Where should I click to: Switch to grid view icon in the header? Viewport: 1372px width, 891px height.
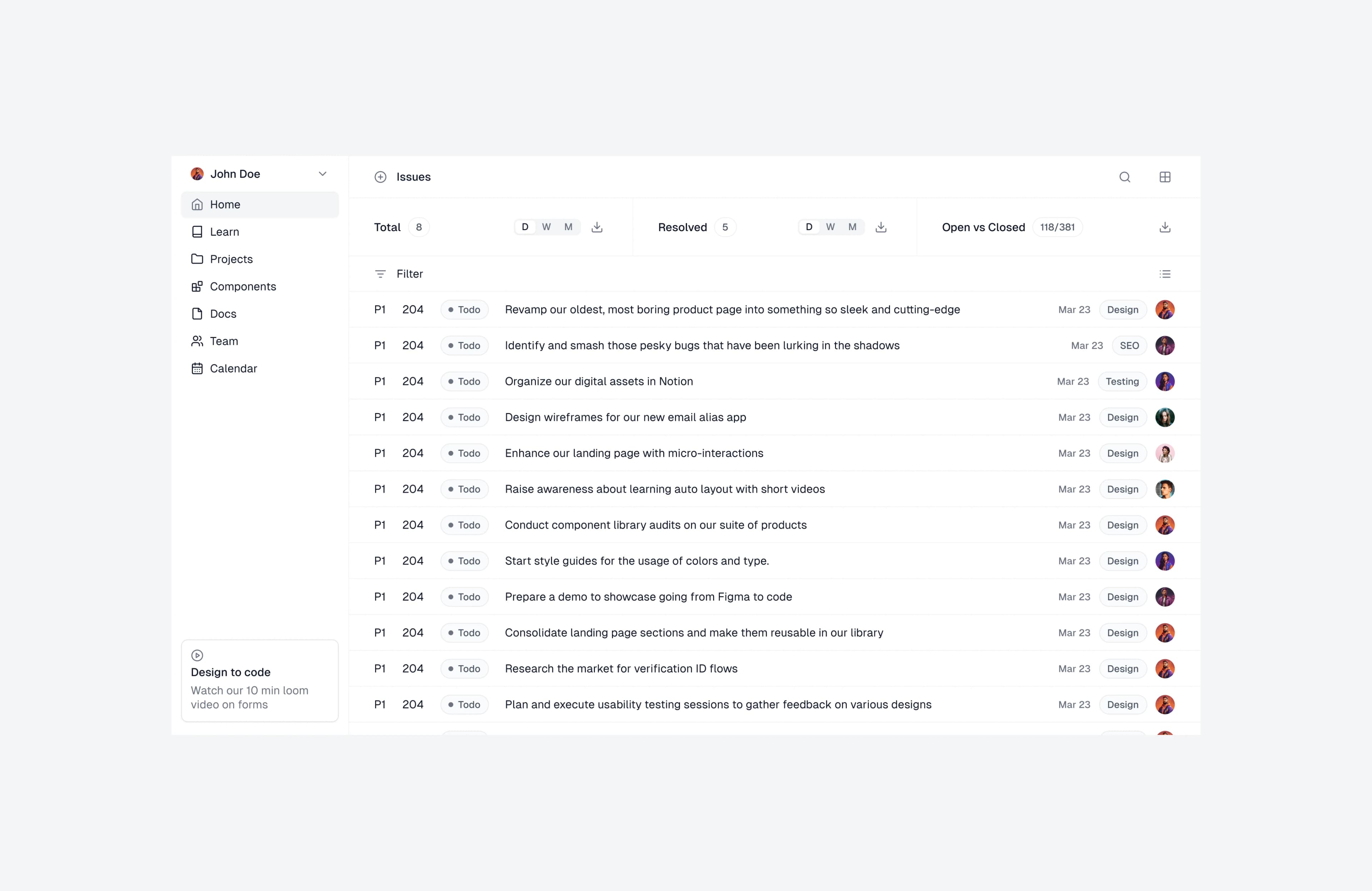coord(1165,177)
